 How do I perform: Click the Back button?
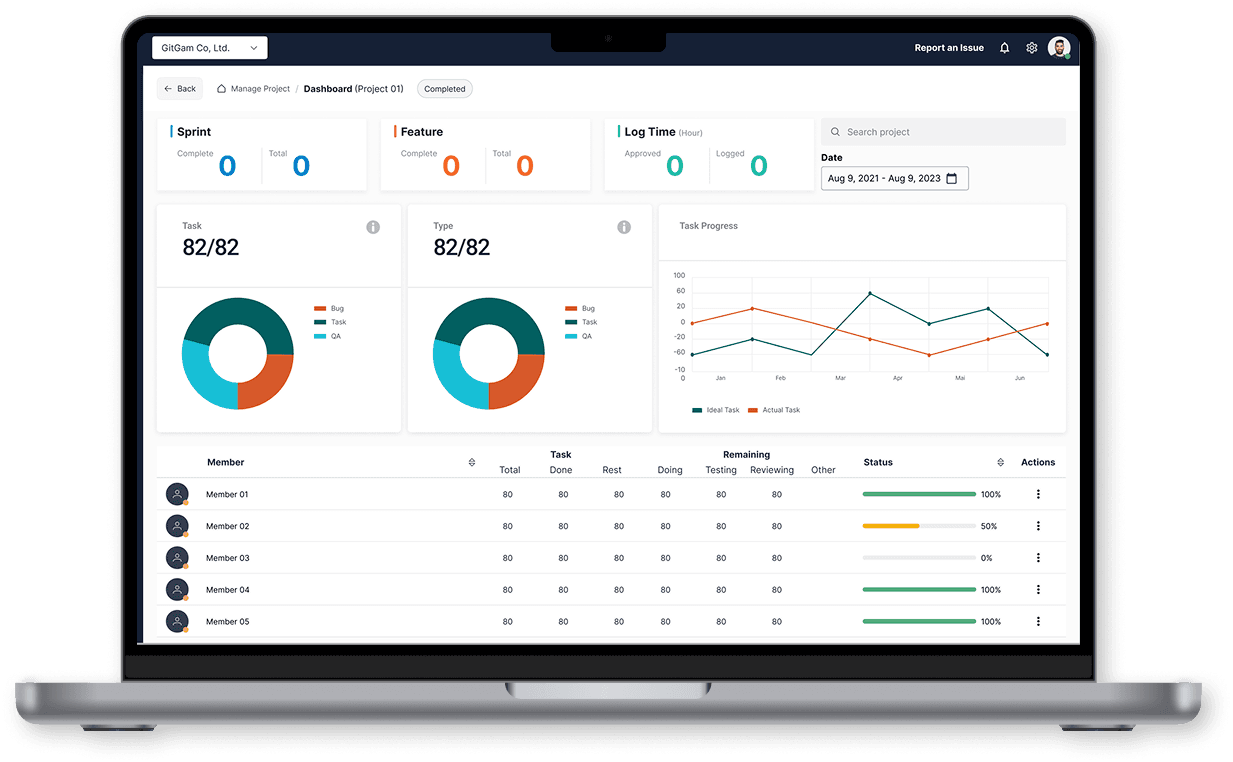coord(180,89)
